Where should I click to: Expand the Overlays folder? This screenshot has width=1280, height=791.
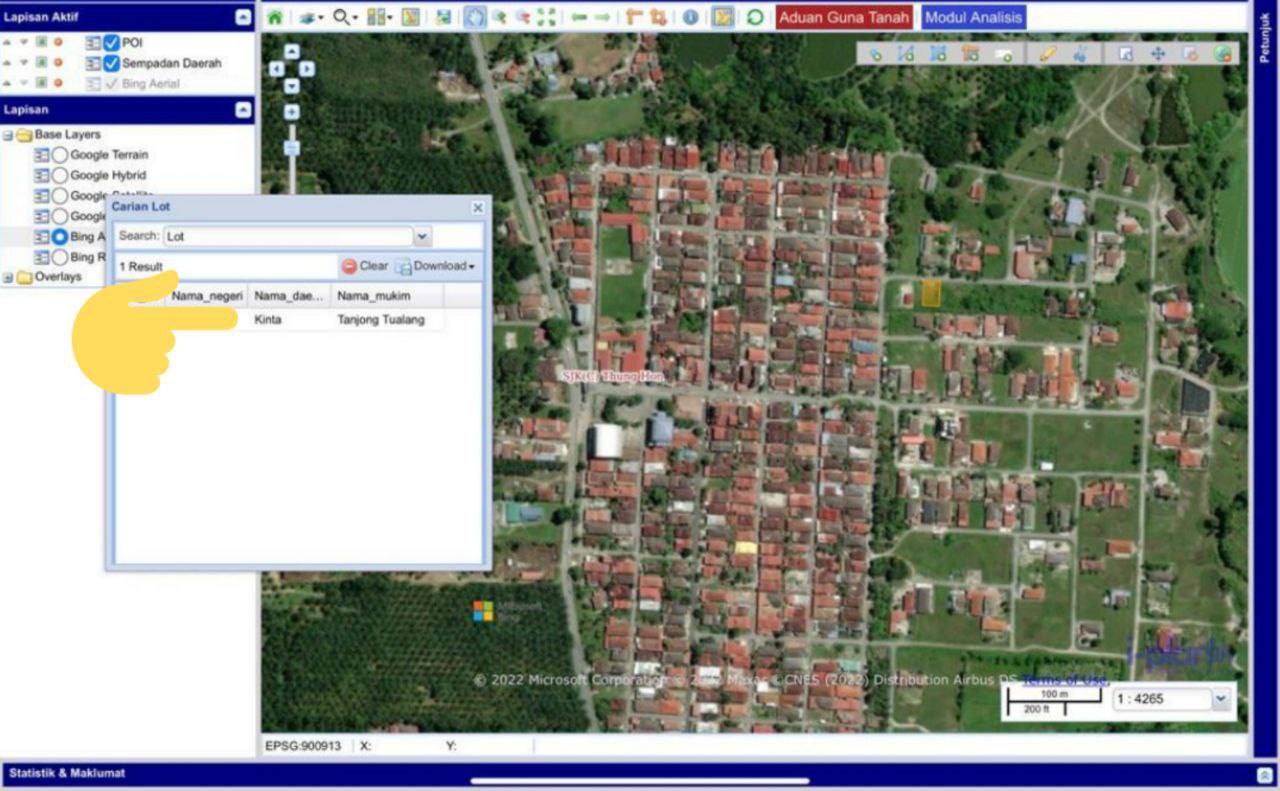(9, 277)
